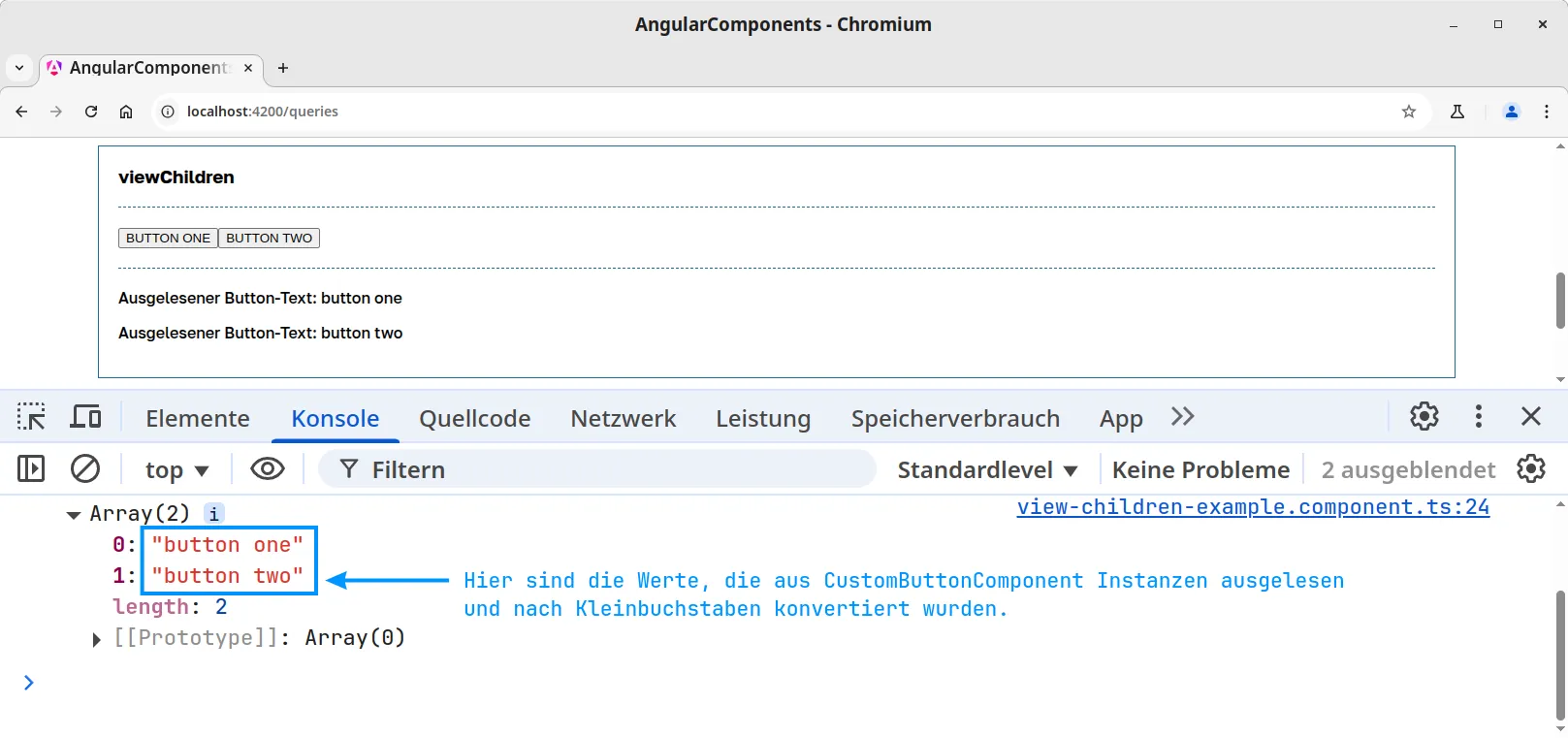Open console settings gear next to ausgeblendet
Viewport: 1568px width, 738px height.
pos(1531,469)
